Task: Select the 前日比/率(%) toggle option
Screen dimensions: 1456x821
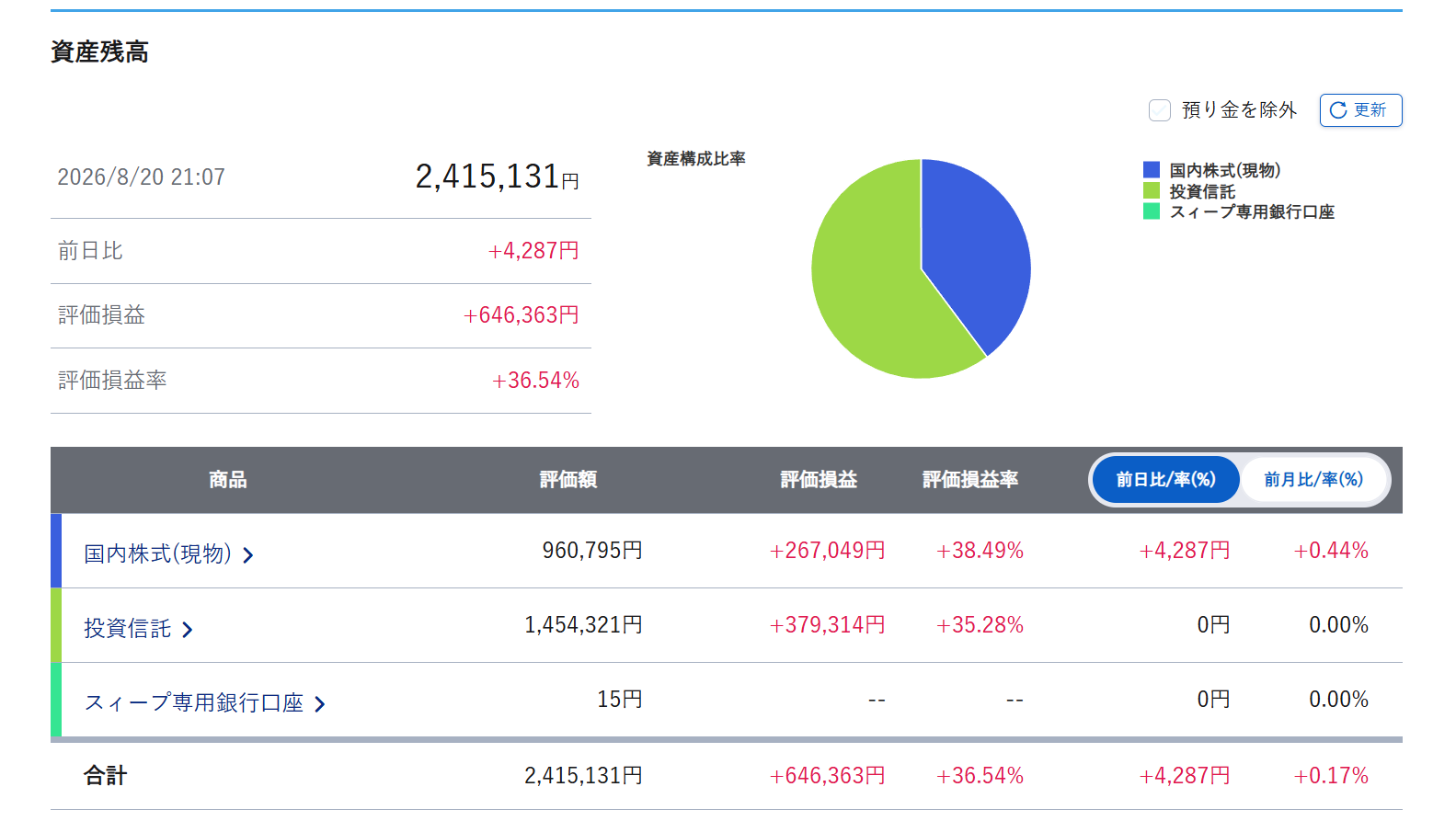Action: pyautogui.click(x=1166, y=480)
